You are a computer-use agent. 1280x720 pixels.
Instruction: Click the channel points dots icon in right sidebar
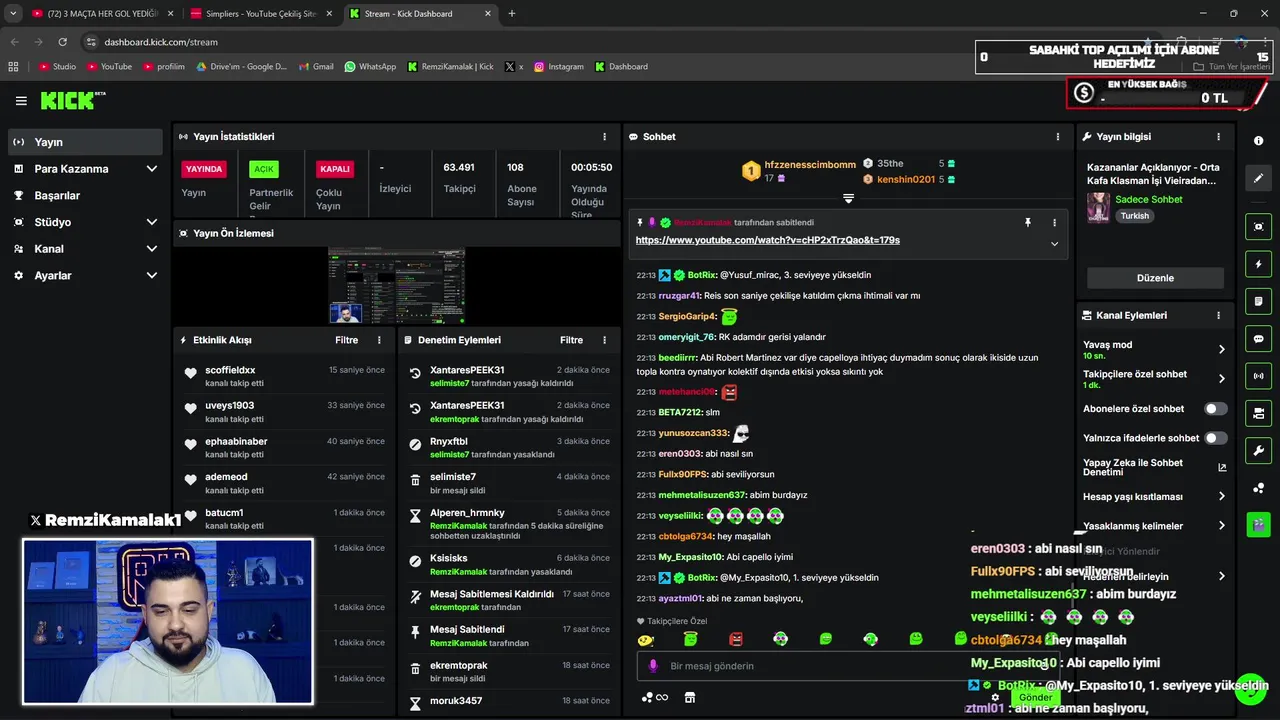(x=1259, y=488)
